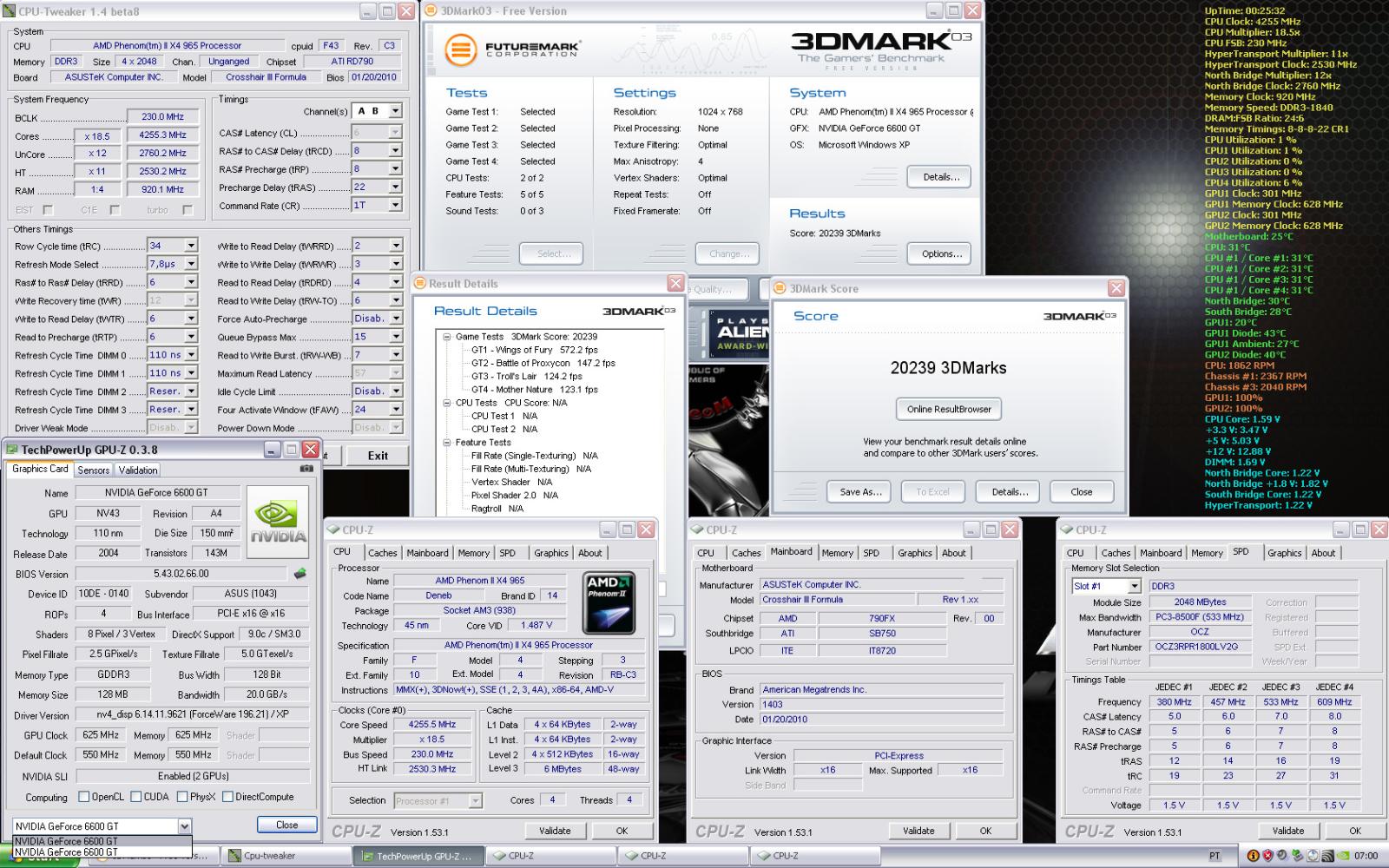Click Validate in right CPU-Z window

click(x=1287, y=831)
